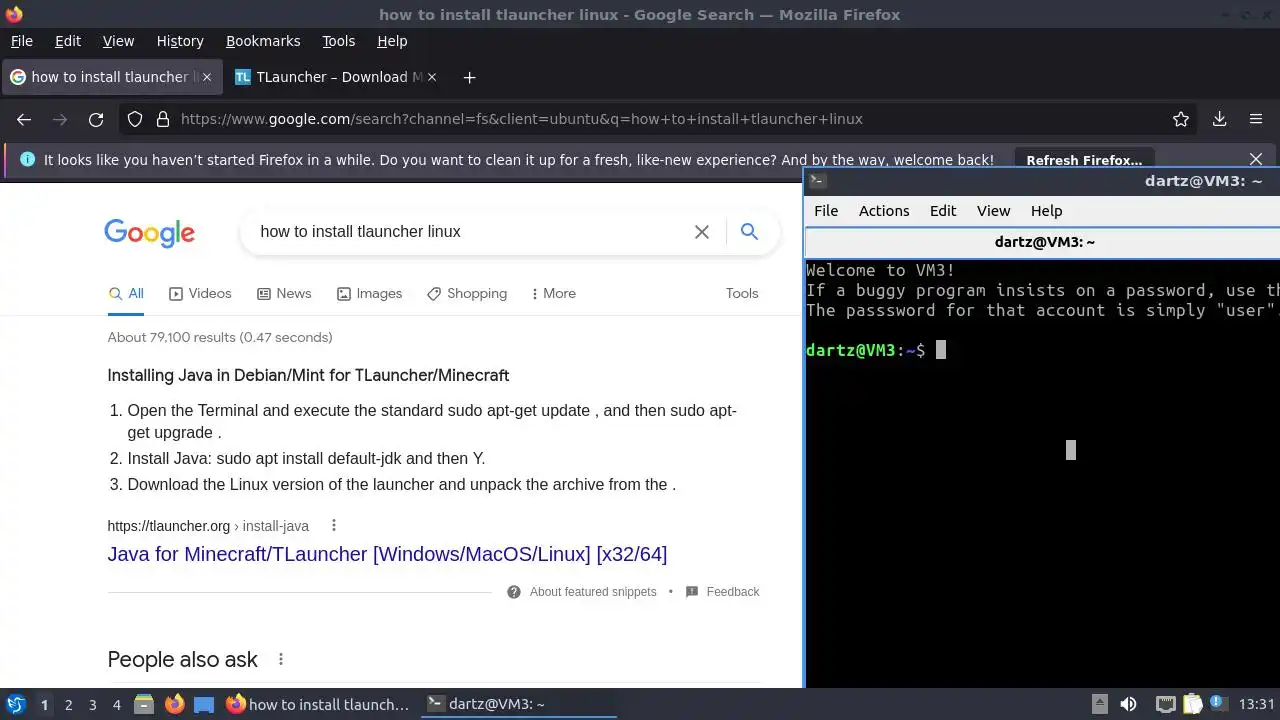
Task: Open People also ask options dots
Action: point(281,660)
